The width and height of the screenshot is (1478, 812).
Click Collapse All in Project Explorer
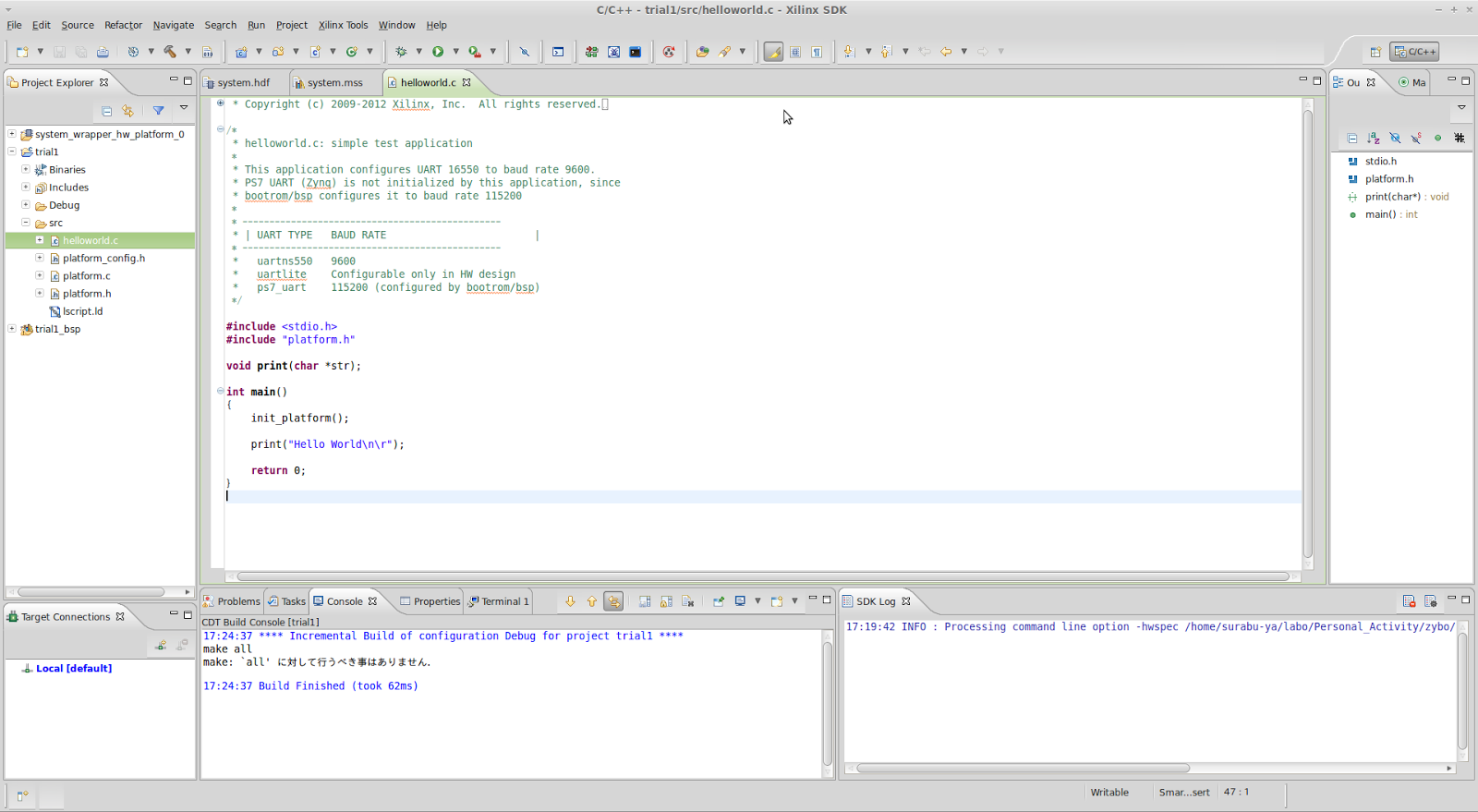point(106,111)
